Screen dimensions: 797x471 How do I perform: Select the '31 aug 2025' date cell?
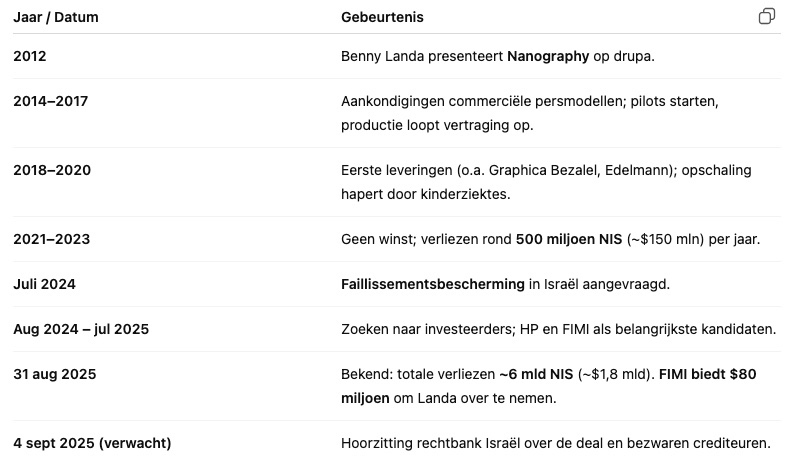point(54,374)
